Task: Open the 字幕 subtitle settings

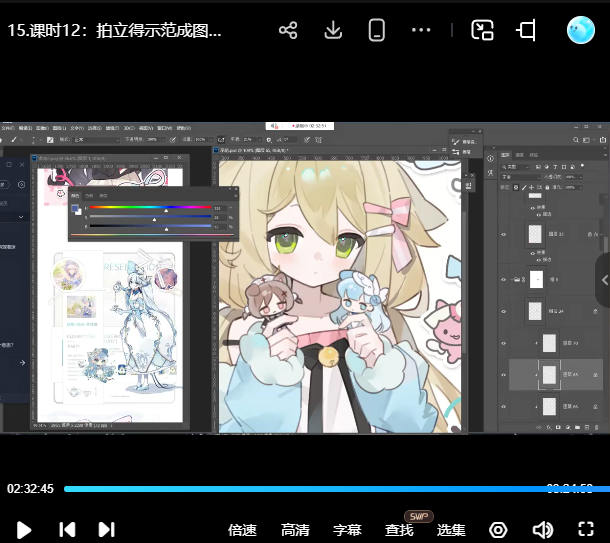Action: pos(347,530)
